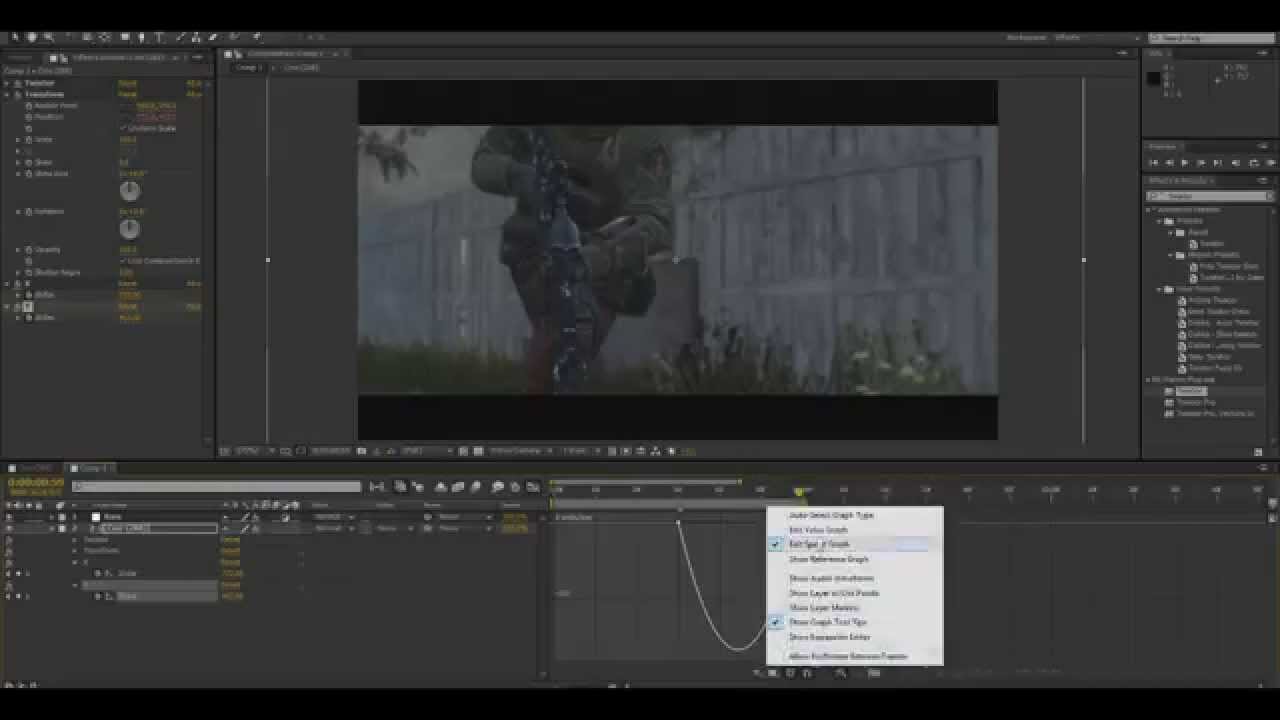Toggle loop option in Preview panel
Viewport: 1280px width, 720px height.
click(x=1253, y=162)
